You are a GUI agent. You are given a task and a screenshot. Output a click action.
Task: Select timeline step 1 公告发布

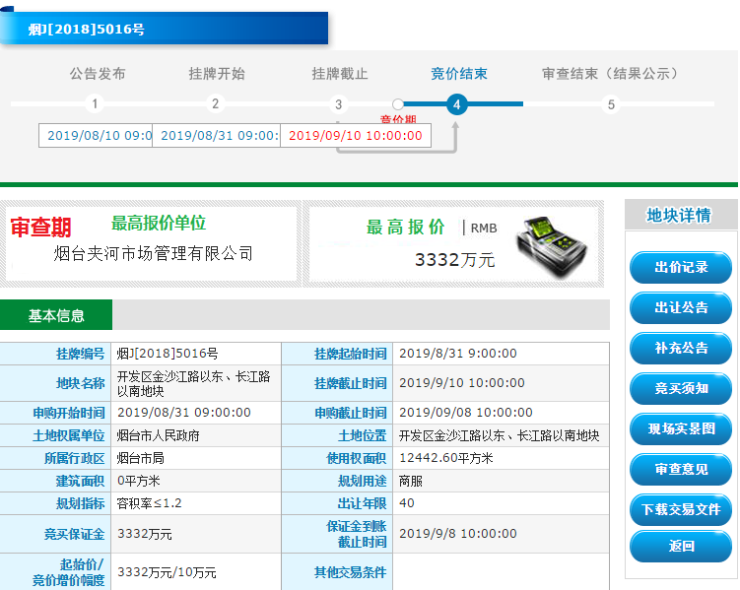pyautogui.click(x=94, y=104)
